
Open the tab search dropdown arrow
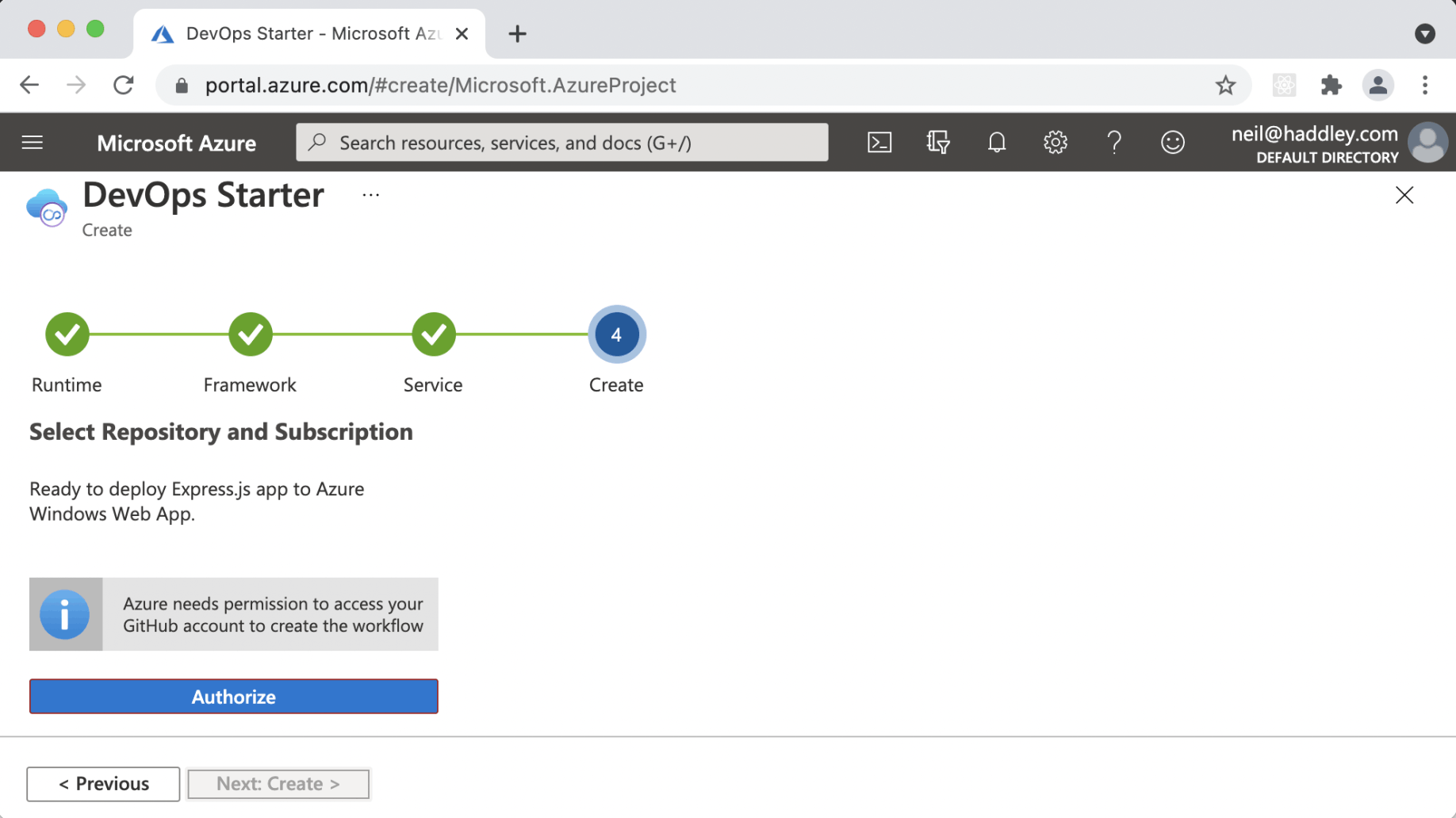point(1425,33)
